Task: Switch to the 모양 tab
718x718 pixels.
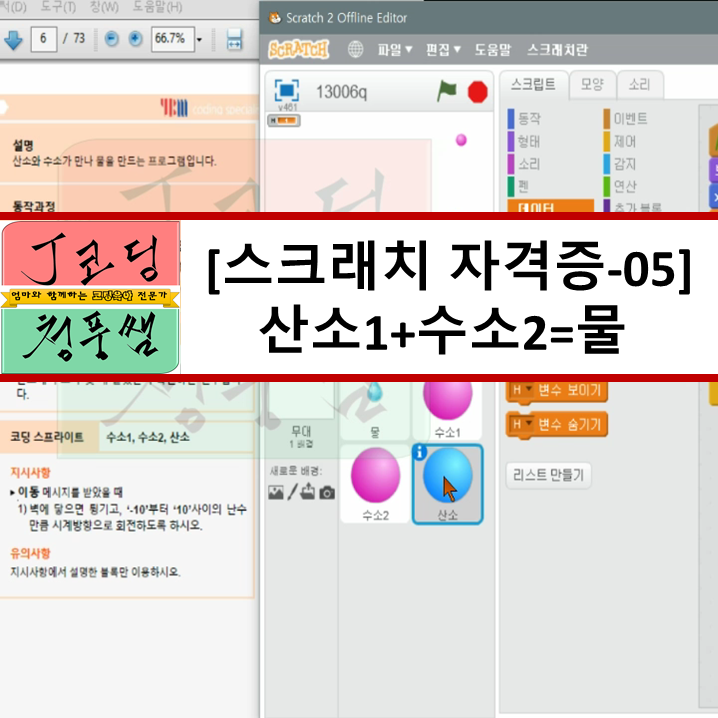Action: tap(592, 84)
